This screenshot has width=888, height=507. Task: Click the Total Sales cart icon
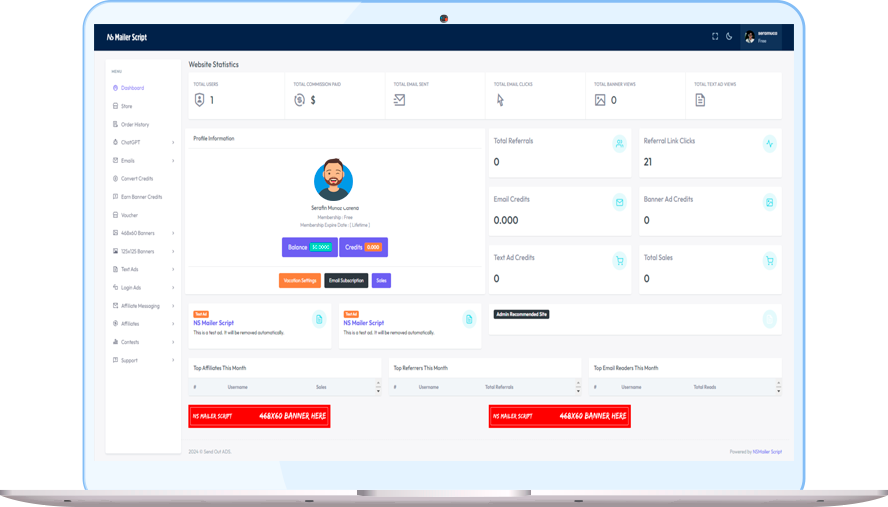pos(769,261)
